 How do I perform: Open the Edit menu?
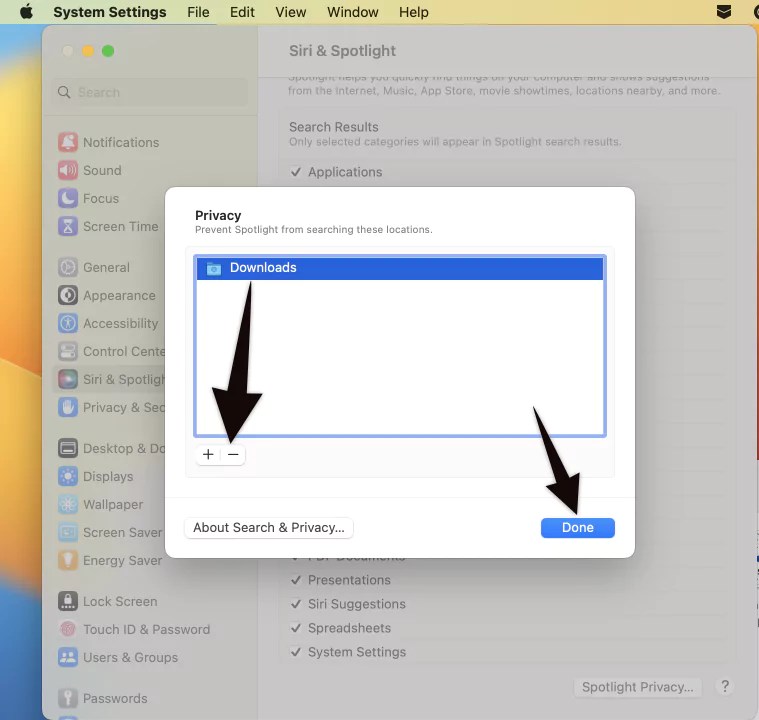[242, 12]
